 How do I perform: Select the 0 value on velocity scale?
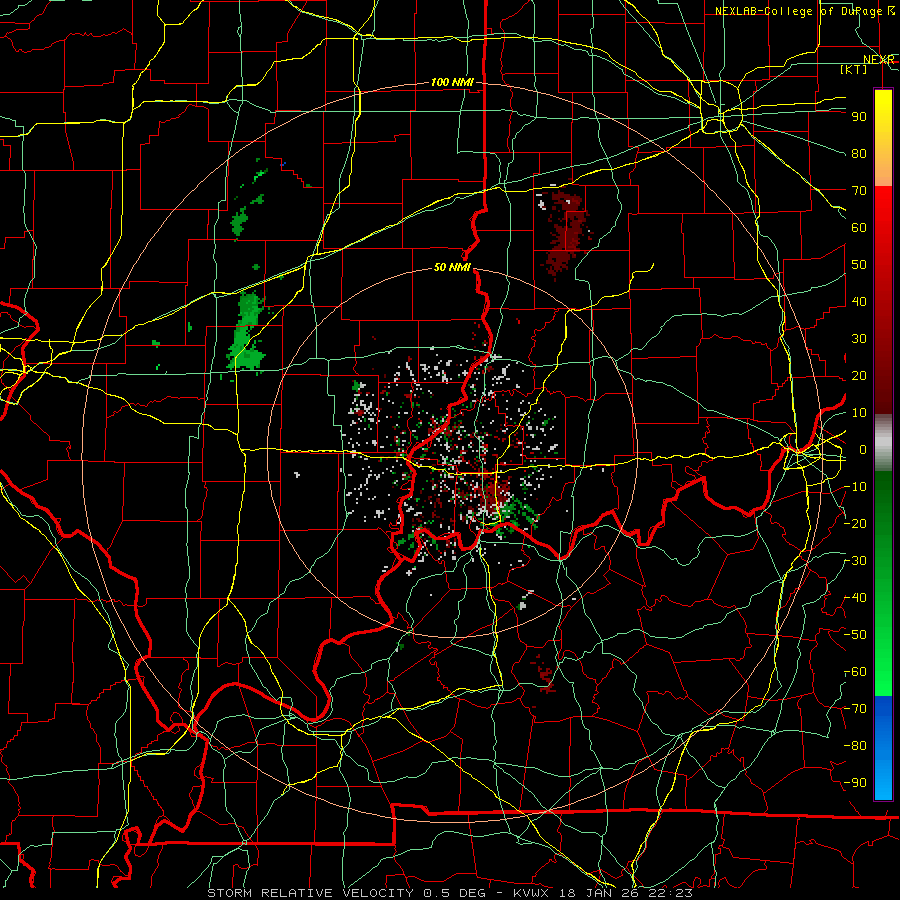click(862, 449)
